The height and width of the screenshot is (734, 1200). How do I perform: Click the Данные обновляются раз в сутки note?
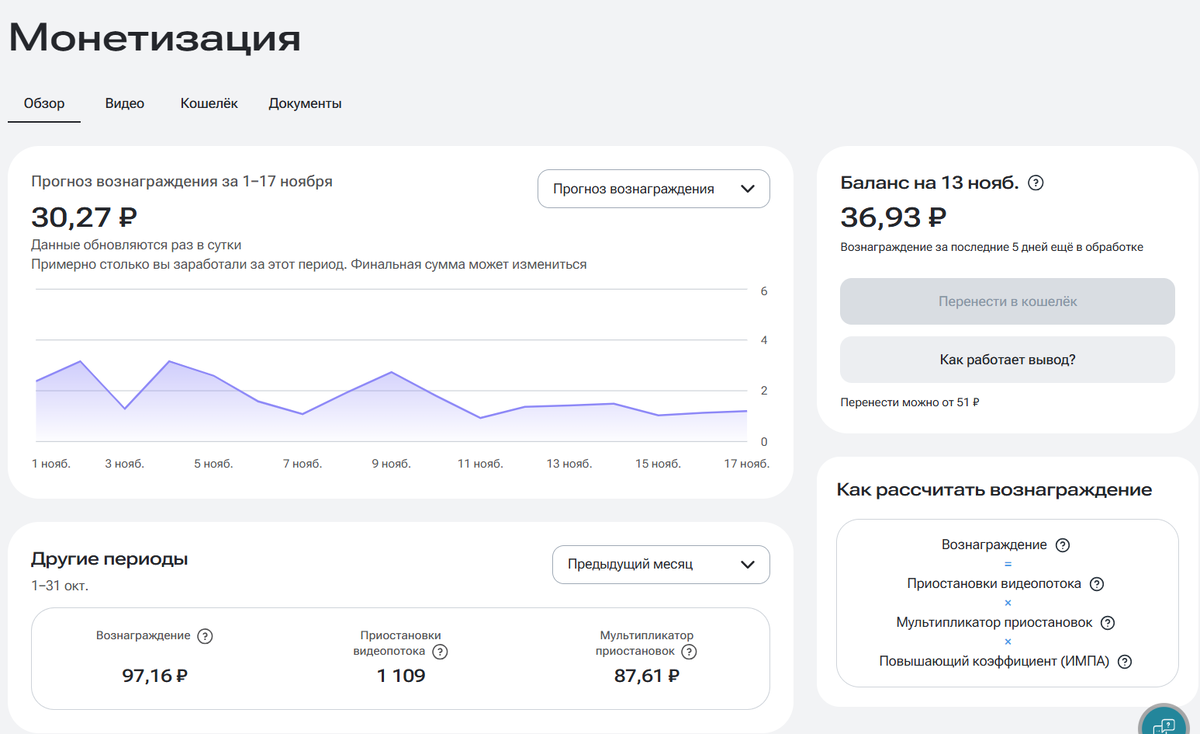click(x=136, y=245)
